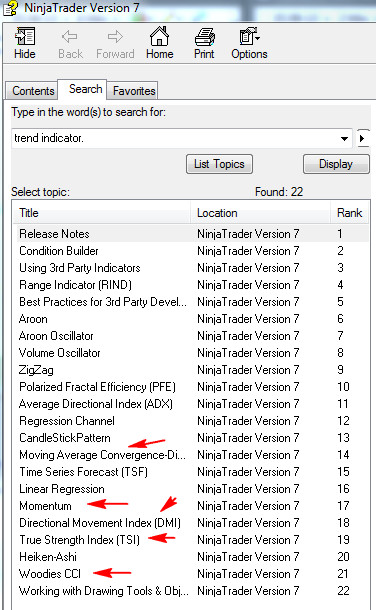Sort results by Location column header
The height and width of the screenshot is (610, 376).
click(260, 213)
